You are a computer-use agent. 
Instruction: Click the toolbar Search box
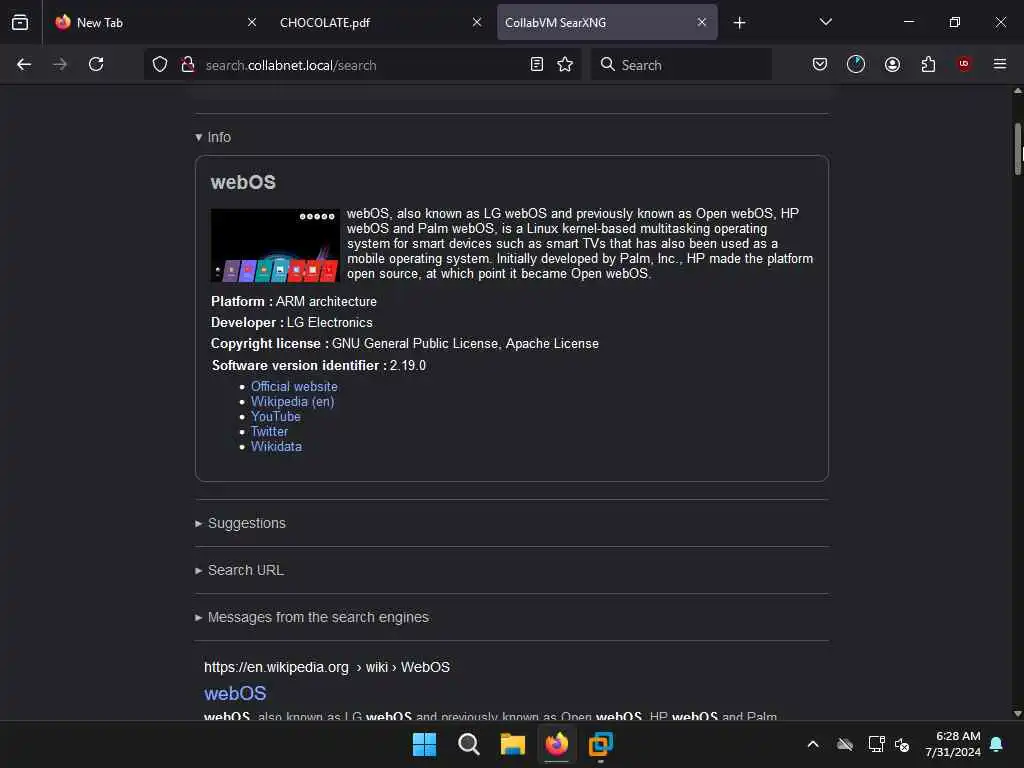681,65
